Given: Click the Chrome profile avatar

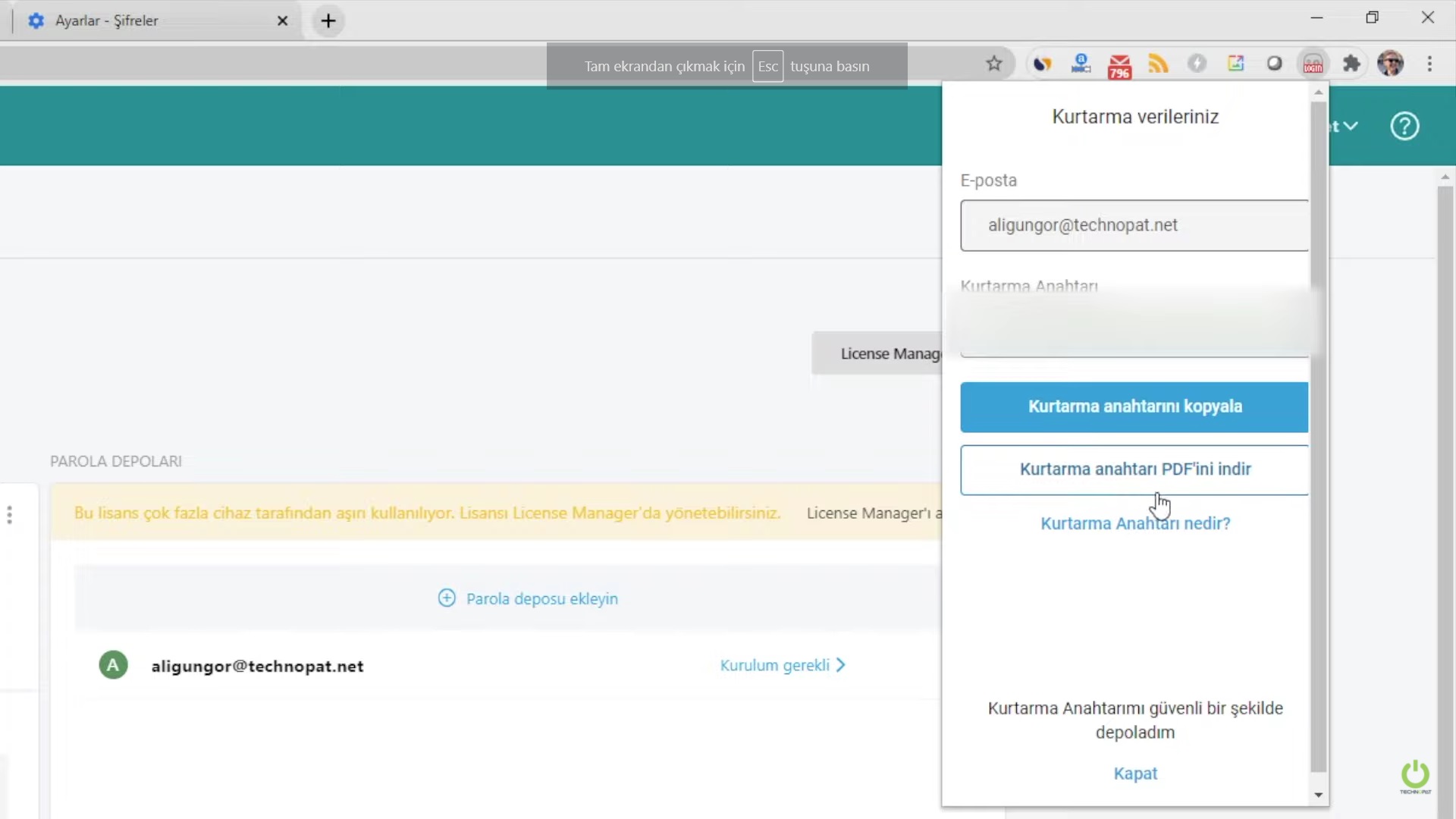Looking at the screenshot, I should point(1390,64).
